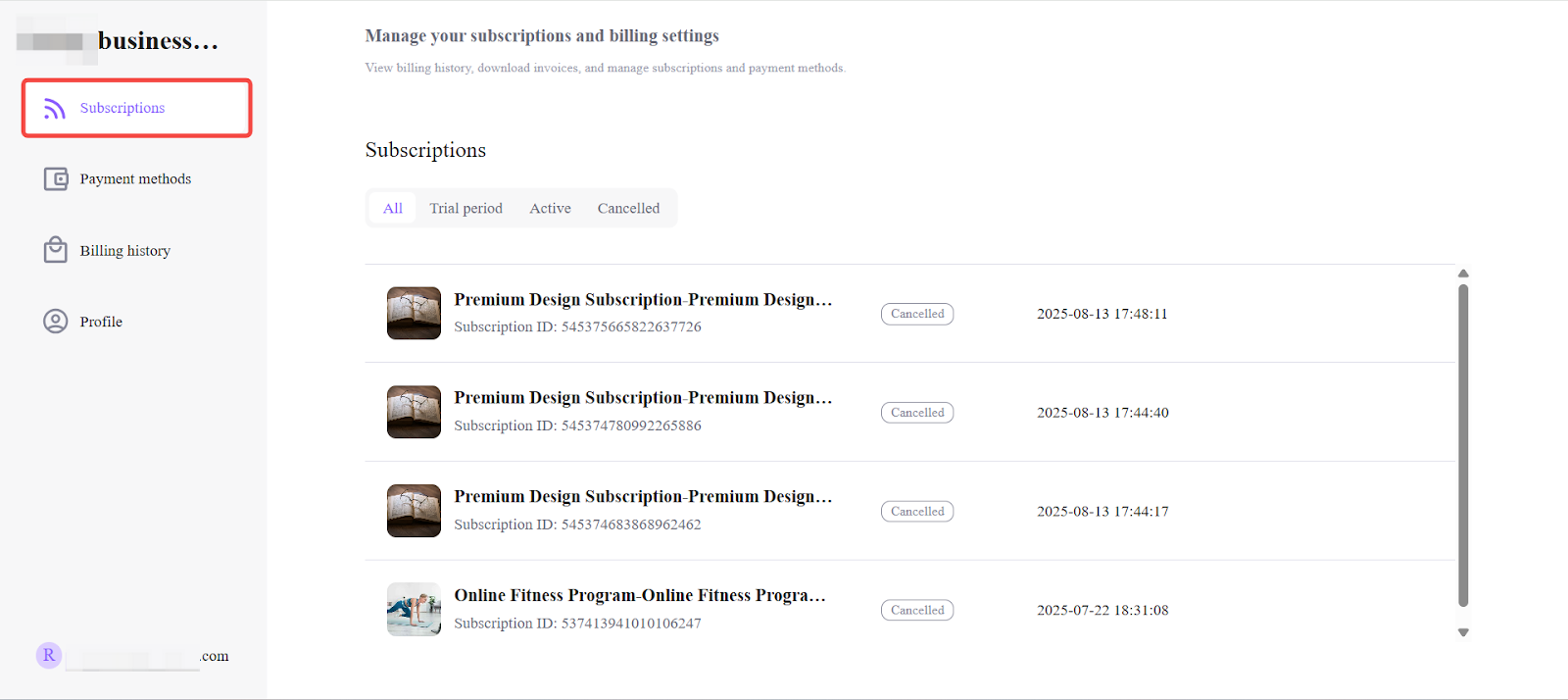Click the Payment methods wallet icon
1568x700 pixels.
pyautogui.click(x=56, y=179)
